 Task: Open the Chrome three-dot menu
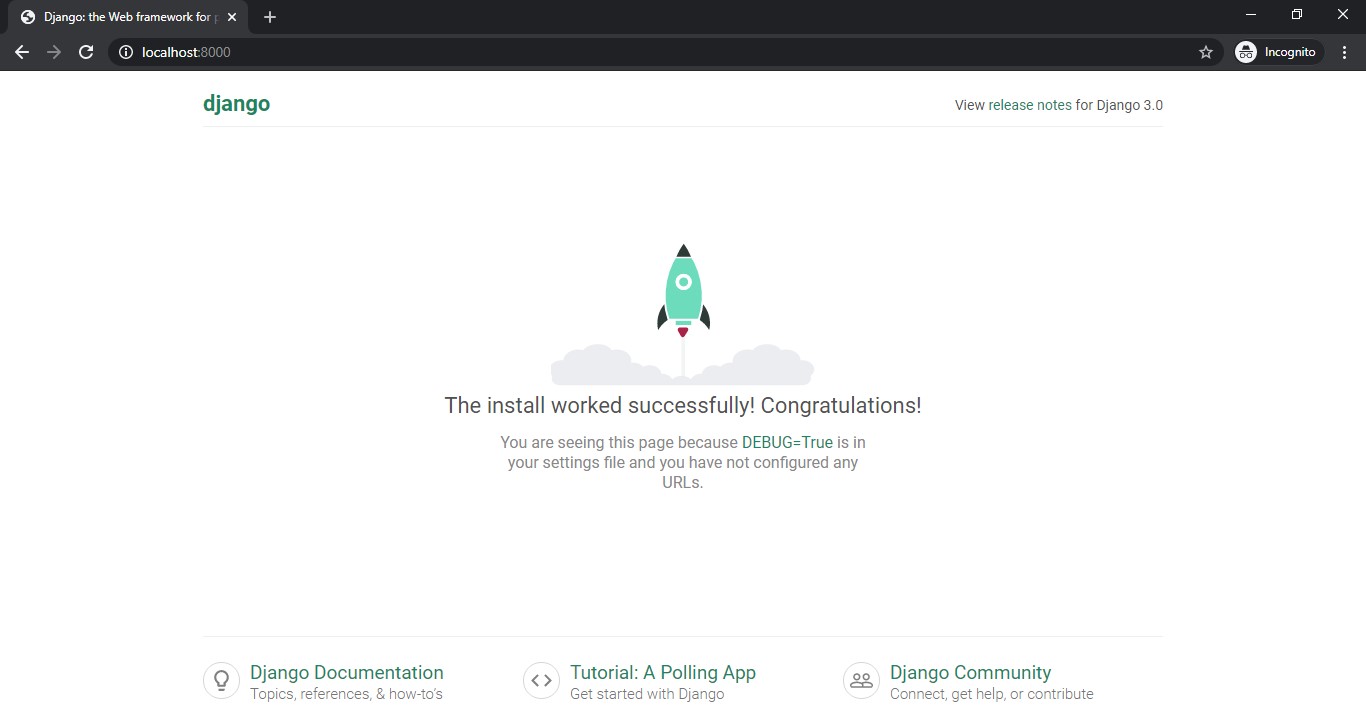pos(1345,52)
